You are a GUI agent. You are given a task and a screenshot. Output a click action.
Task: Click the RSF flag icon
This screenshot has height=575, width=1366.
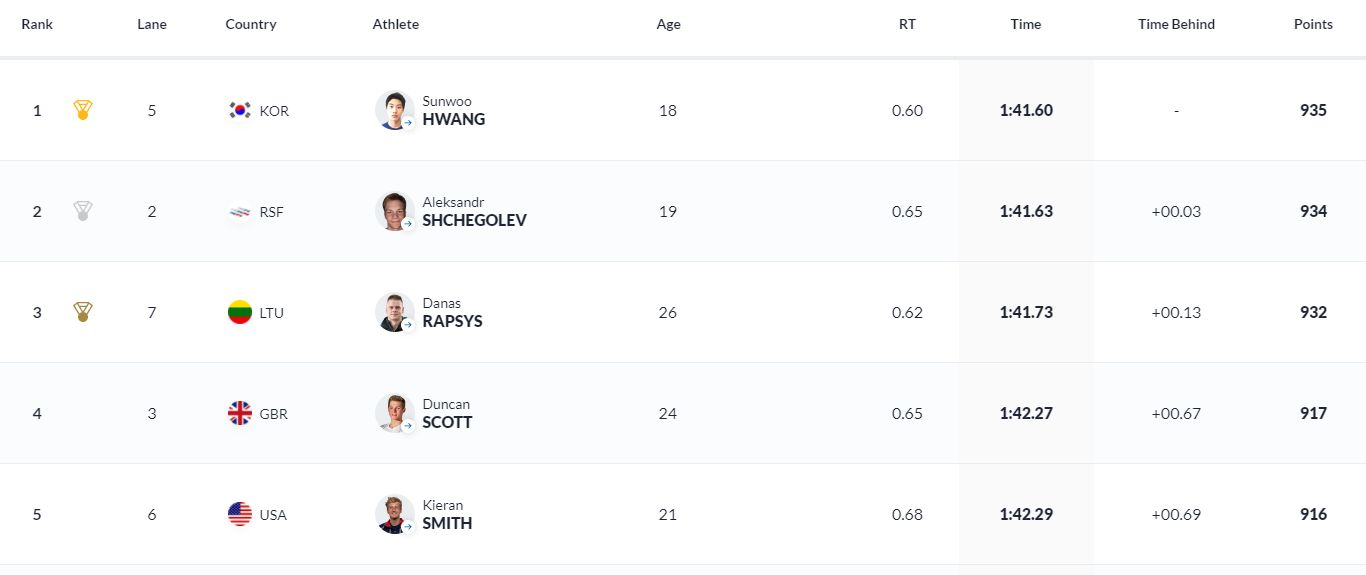point(240,212)
